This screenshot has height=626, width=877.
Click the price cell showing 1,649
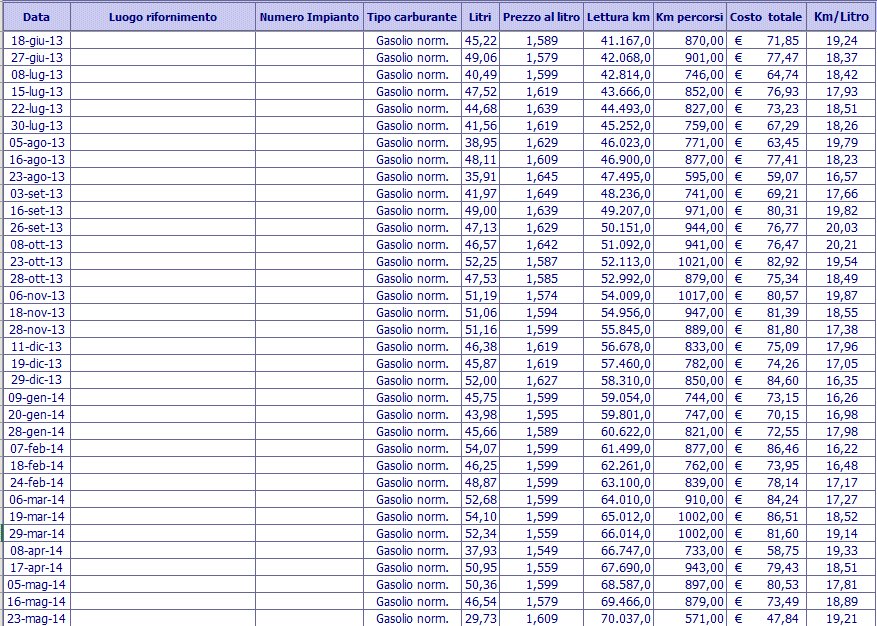(x=541, y=193)
